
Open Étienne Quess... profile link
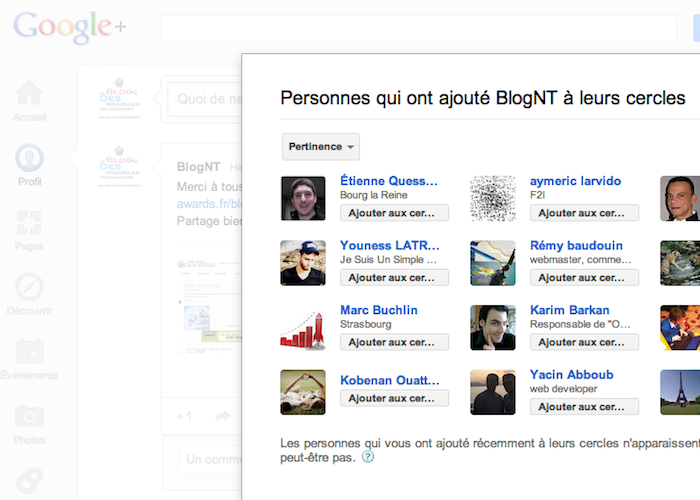tap(388, 181)
